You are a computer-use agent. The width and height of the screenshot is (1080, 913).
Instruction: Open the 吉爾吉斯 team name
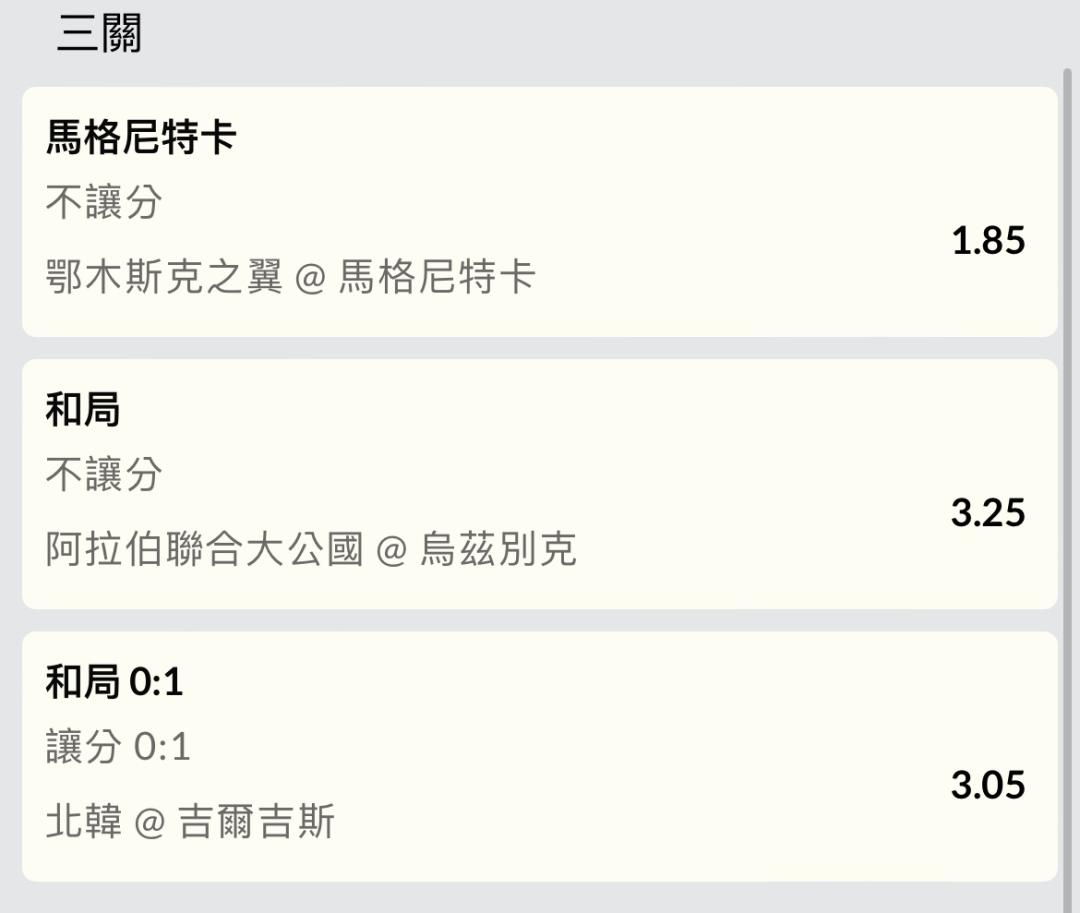pyautogui.click(x=256, y=822)
